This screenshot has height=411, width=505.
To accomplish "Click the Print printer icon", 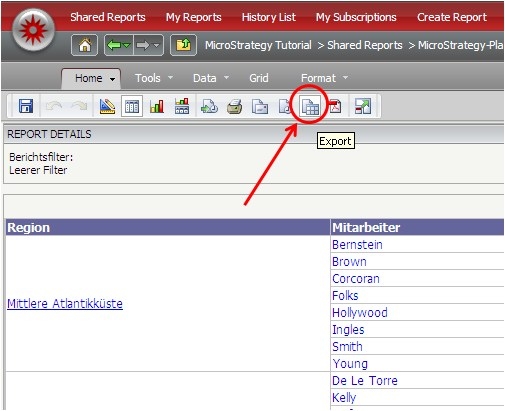I will coord(234,107).
